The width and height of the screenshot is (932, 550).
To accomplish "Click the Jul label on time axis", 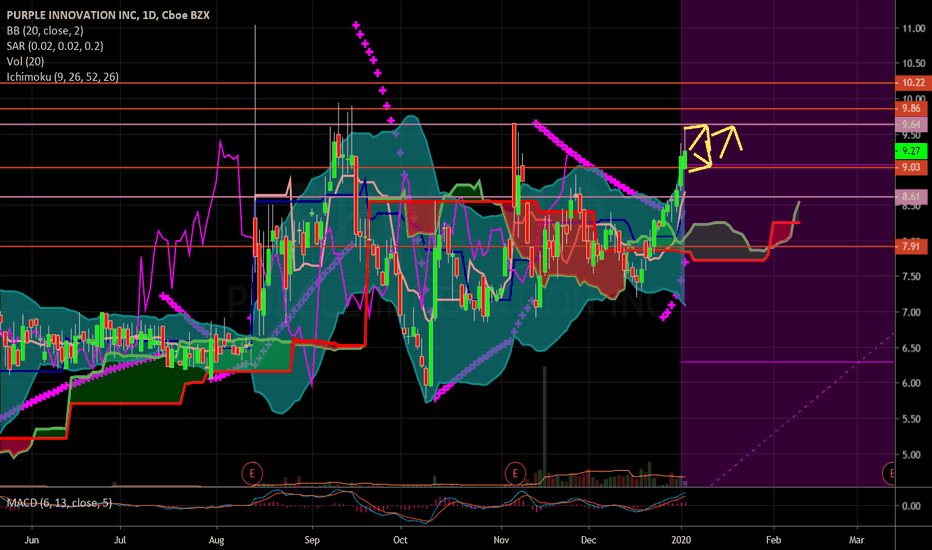I will coord(119,540).
